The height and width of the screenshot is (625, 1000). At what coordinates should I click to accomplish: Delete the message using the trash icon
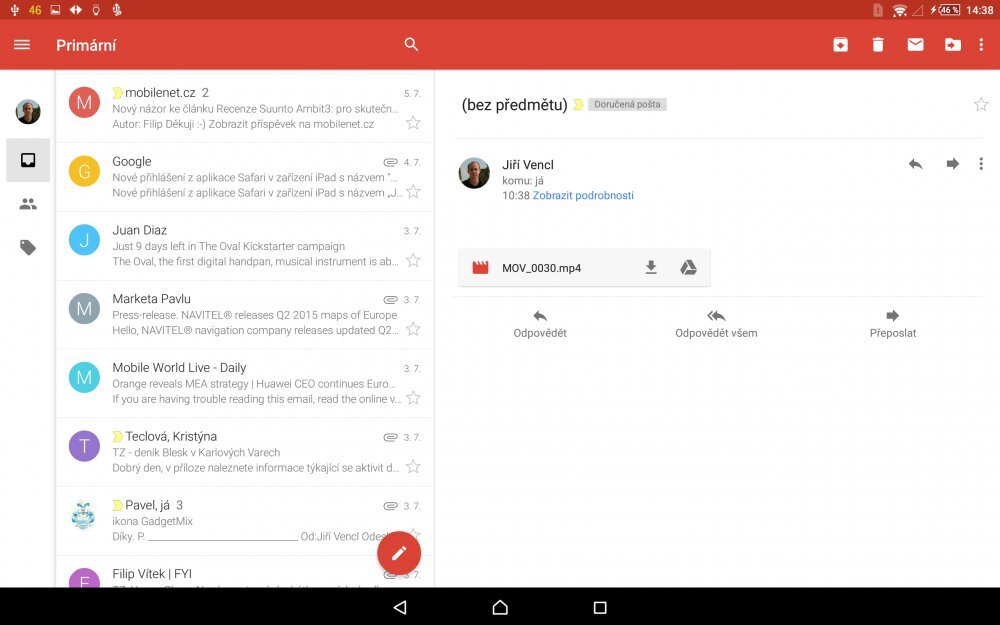tap(878, 45)
